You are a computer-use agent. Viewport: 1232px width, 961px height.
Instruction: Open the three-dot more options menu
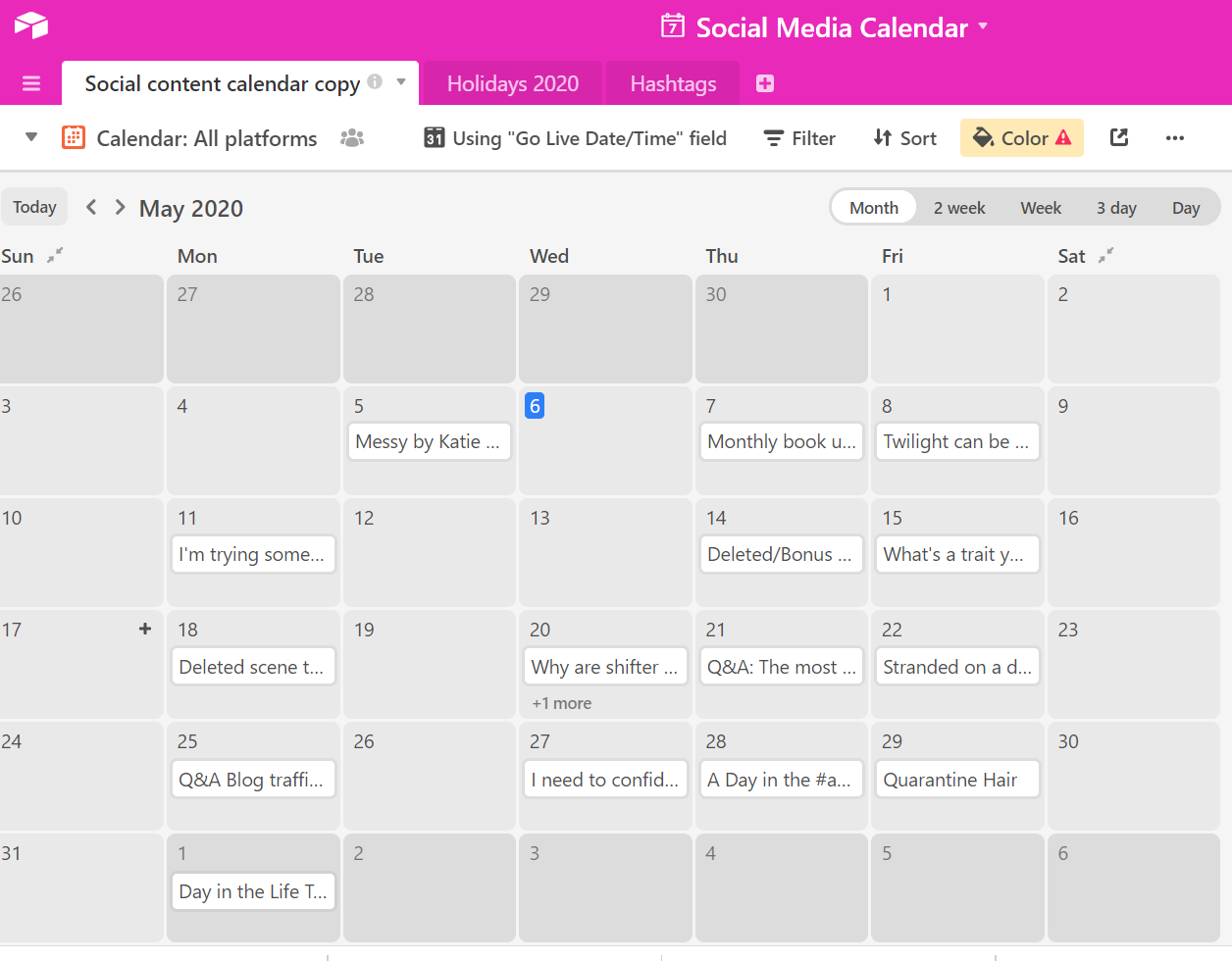pyautogui.click(x=1175, y=138)
